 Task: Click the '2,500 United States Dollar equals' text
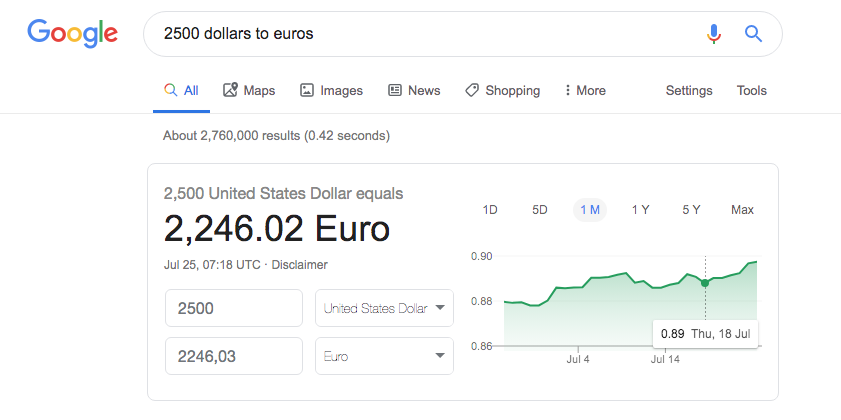(x=283, y=193)
